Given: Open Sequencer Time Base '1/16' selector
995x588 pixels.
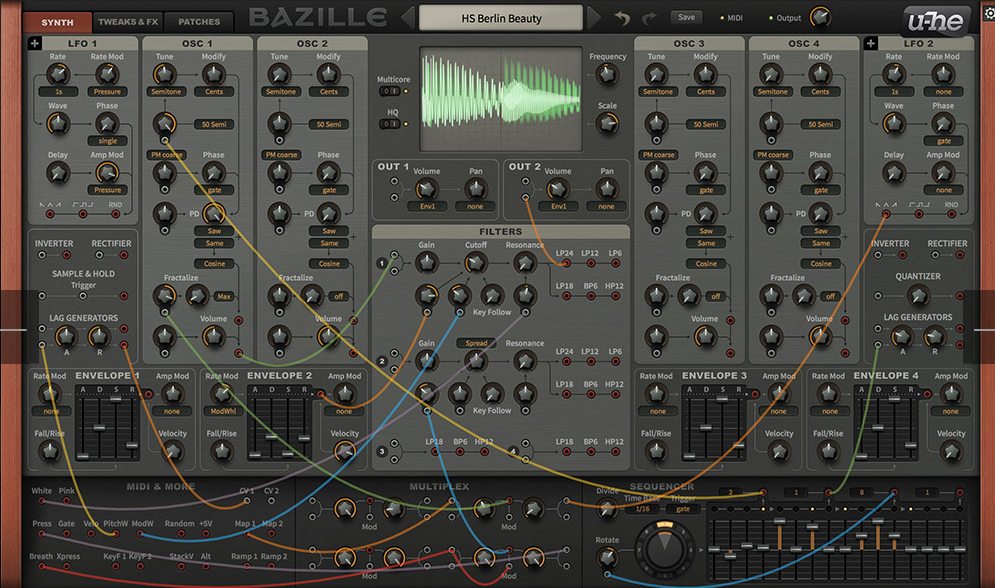Looking at the screenshot, I should coord(643,509).
